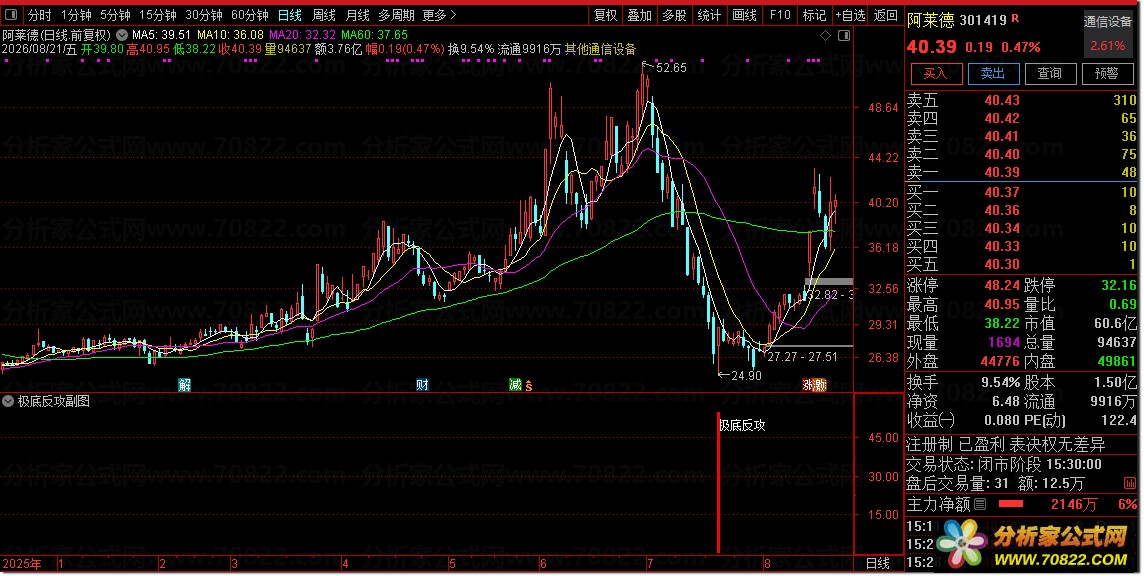The width and height of the screenshot is (1144, 576).
Task: Click the 买一 40.37 order row
Action: pyautogui.click(x=1021, y=192)
